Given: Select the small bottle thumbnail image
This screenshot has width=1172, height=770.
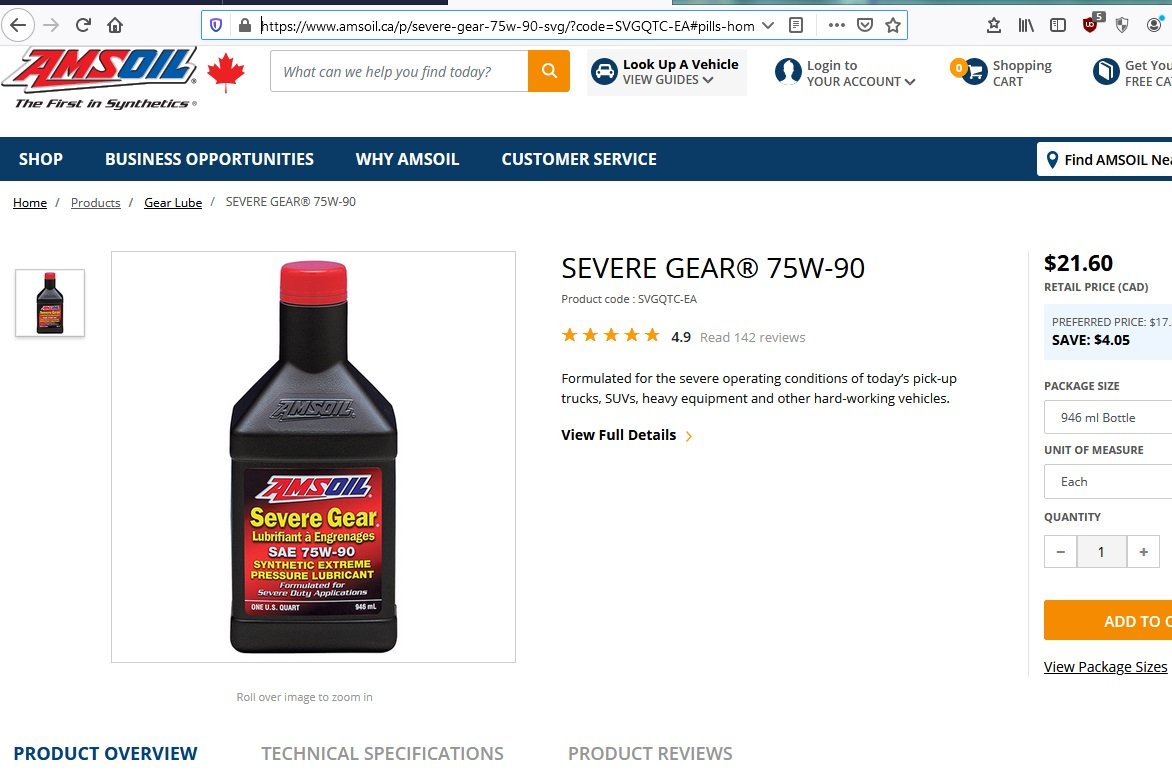Looking at the screenshot, I should [50, 303].
